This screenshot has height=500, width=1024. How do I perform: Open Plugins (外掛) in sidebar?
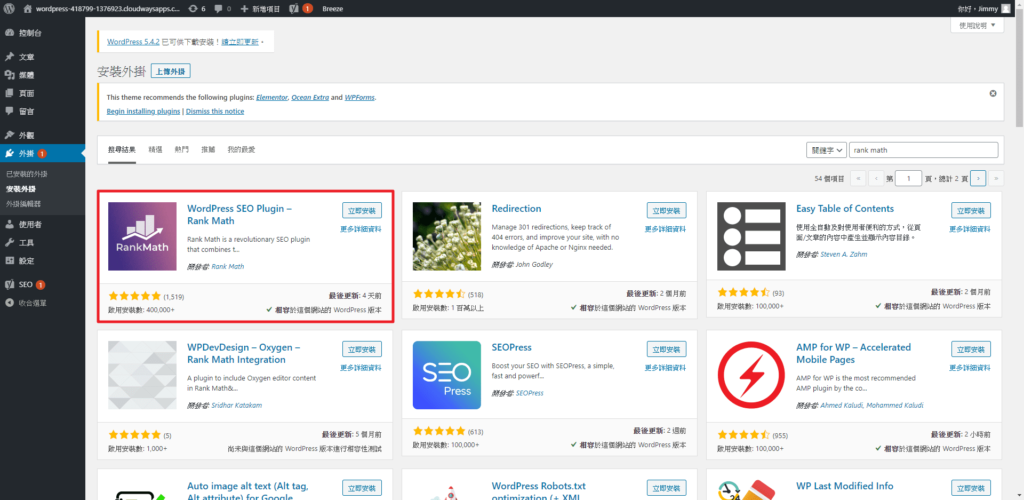pyautogui.click(x=42, y=153)
